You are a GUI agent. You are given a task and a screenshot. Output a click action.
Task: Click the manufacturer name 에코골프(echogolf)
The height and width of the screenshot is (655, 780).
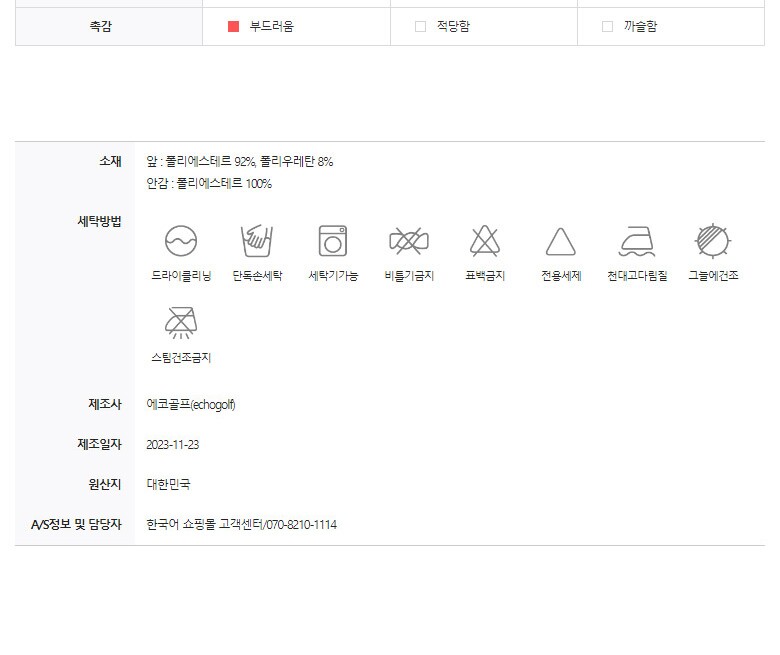[191, 405]
